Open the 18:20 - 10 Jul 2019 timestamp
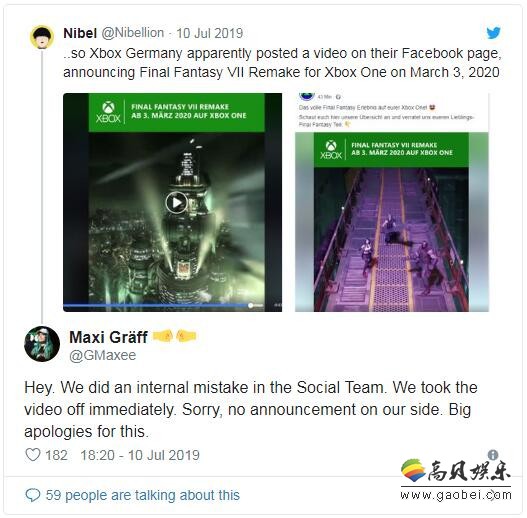Screen dimensions: 527x518 [x=140, y=455]
